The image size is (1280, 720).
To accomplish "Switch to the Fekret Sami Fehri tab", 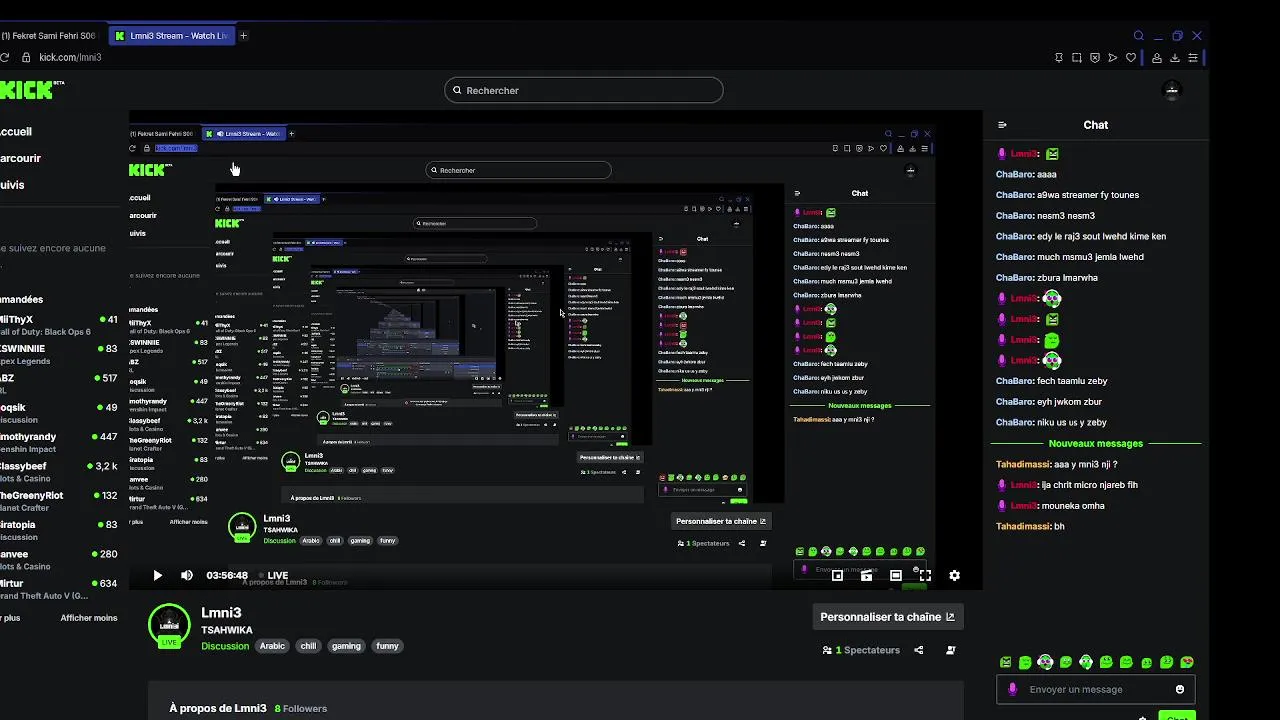I will point(50,36).
